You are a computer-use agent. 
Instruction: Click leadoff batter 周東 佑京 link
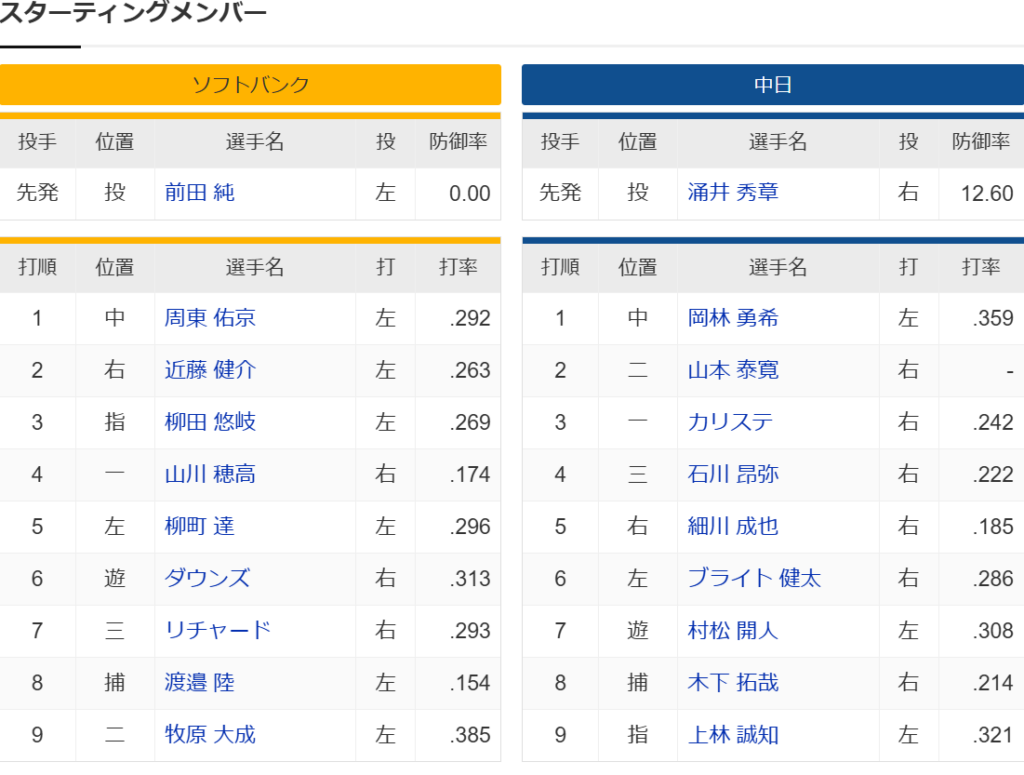210,318
